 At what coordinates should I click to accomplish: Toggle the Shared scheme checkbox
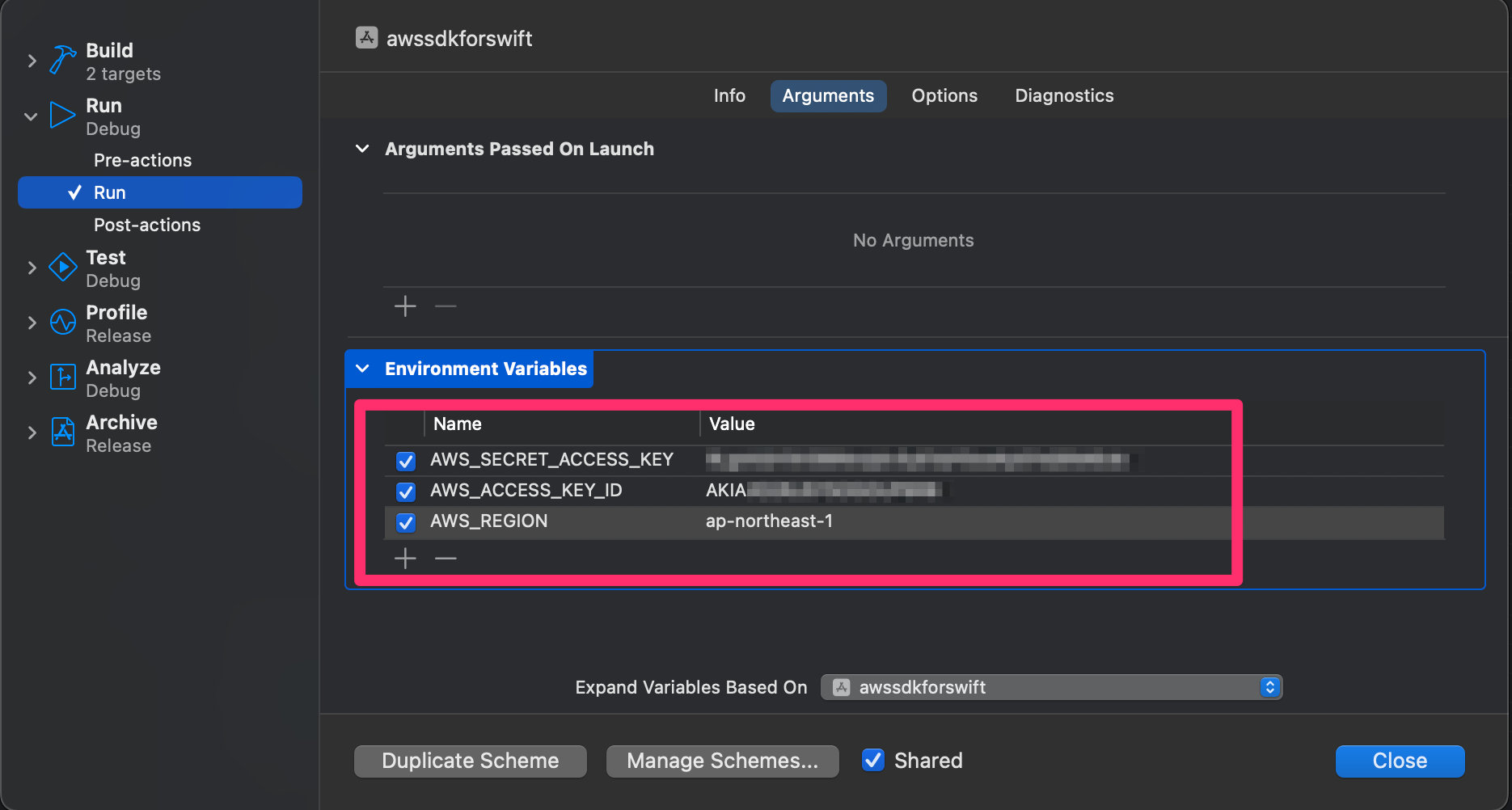[872, 760]
